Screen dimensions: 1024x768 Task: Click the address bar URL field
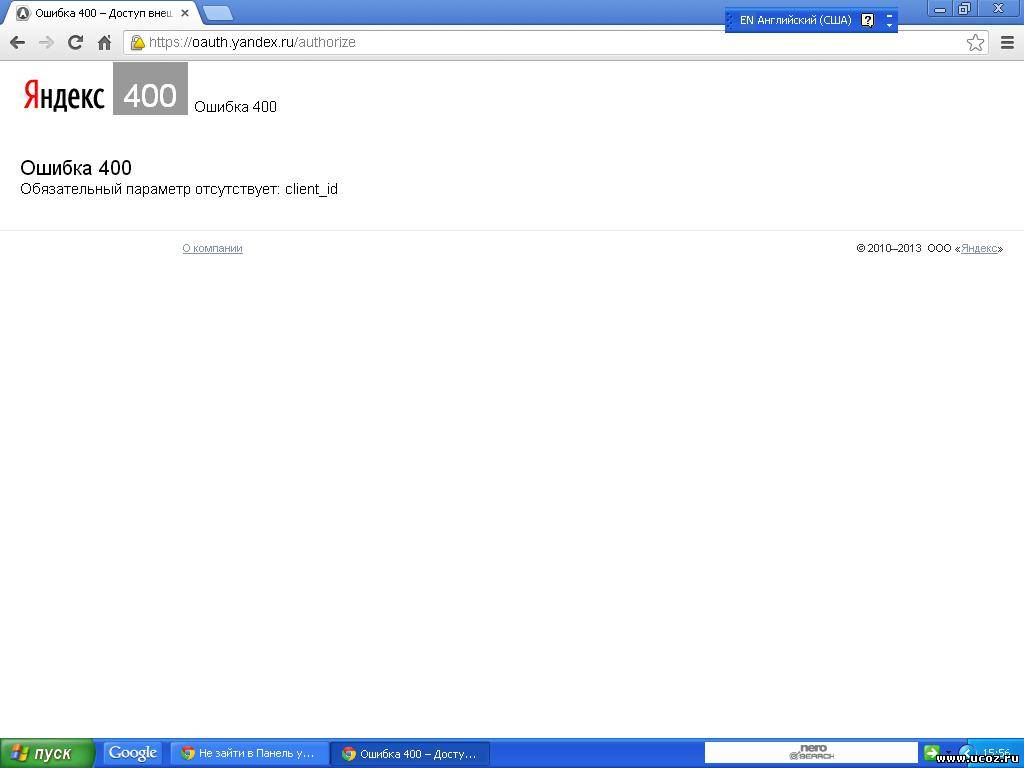pyautogui.click(x=550, y=42)
